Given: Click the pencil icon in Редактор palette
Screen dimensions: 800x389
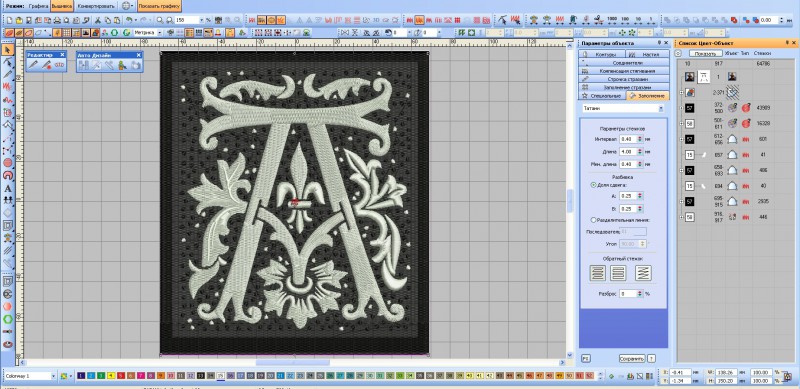Looking at the screenshot, I should [x=34, y=65].
